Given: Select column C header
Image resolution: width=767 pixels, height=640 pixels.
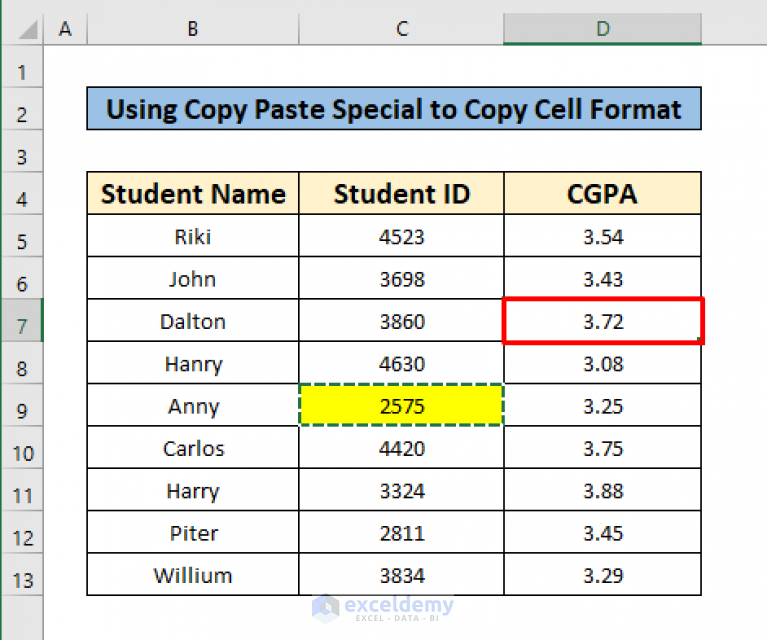Looking at the screenshot, I should 401,29.
